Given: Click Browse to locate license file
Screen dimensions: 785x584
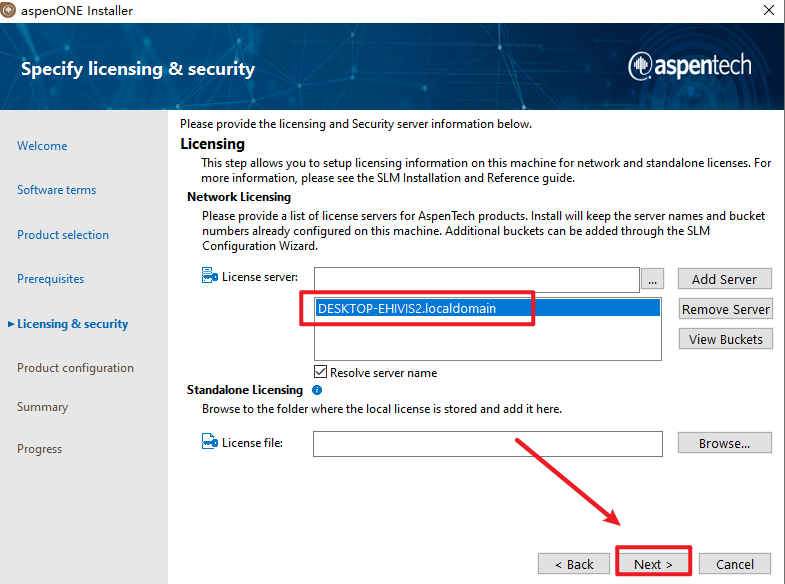Looking at the screenshot, I should [x=725, y=443].
